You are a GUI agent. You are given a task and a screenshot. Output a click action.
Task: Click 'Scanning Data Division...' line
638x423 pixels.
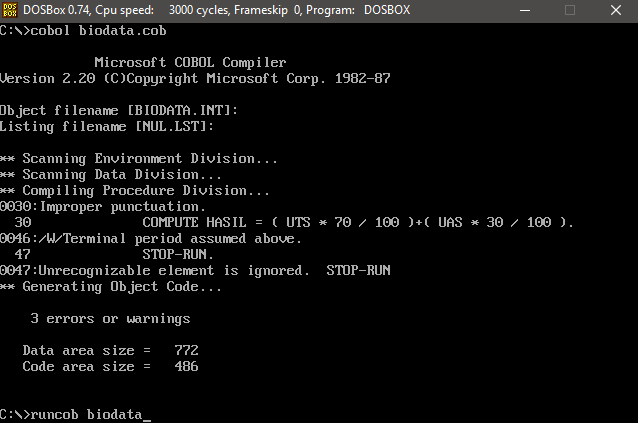pos(111,174)
